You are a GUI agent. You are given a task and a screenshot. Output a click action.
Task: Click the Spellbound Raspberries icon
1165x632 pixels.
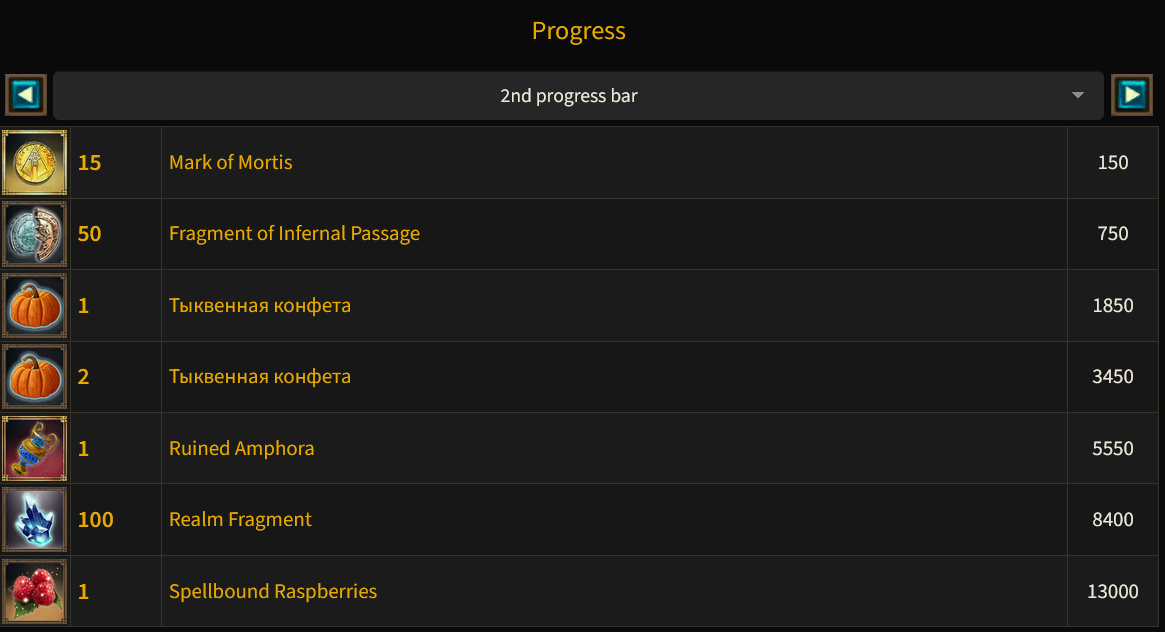35,591
